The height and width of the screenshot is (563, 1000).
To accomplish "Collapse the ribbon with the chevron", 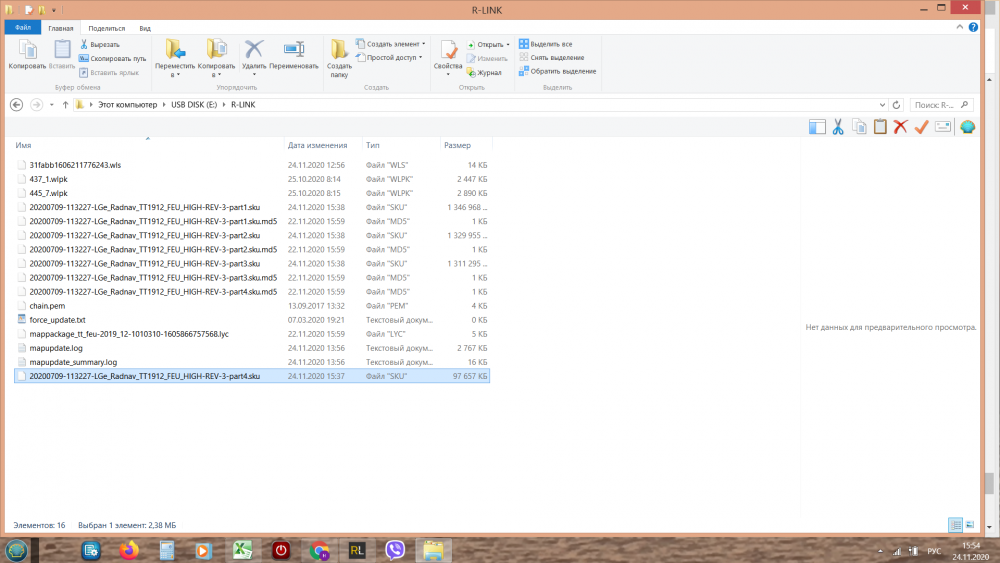I will tap(959, 27).
